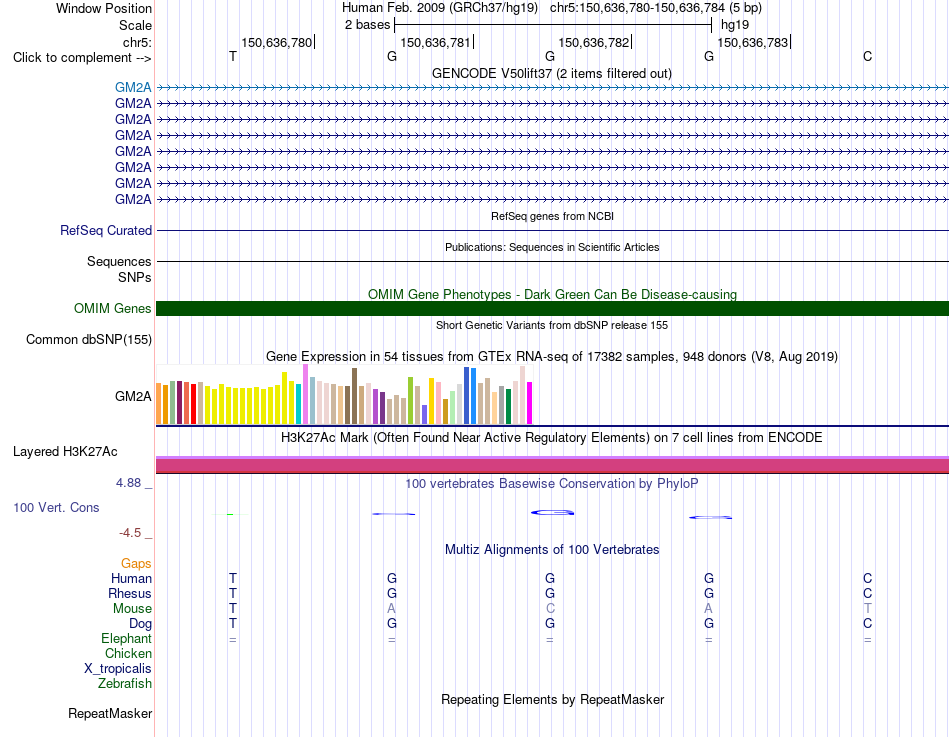
Task: Select the Mouse species row label
Action: tap(132, 609)
